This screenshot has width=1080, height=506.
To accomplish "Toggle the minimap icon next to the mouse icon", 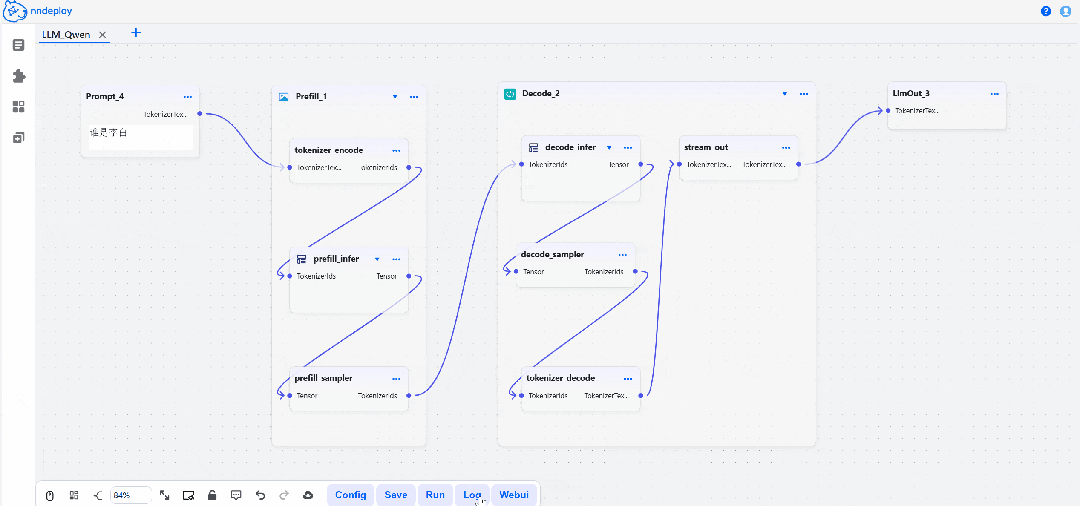I will [74, 495].
